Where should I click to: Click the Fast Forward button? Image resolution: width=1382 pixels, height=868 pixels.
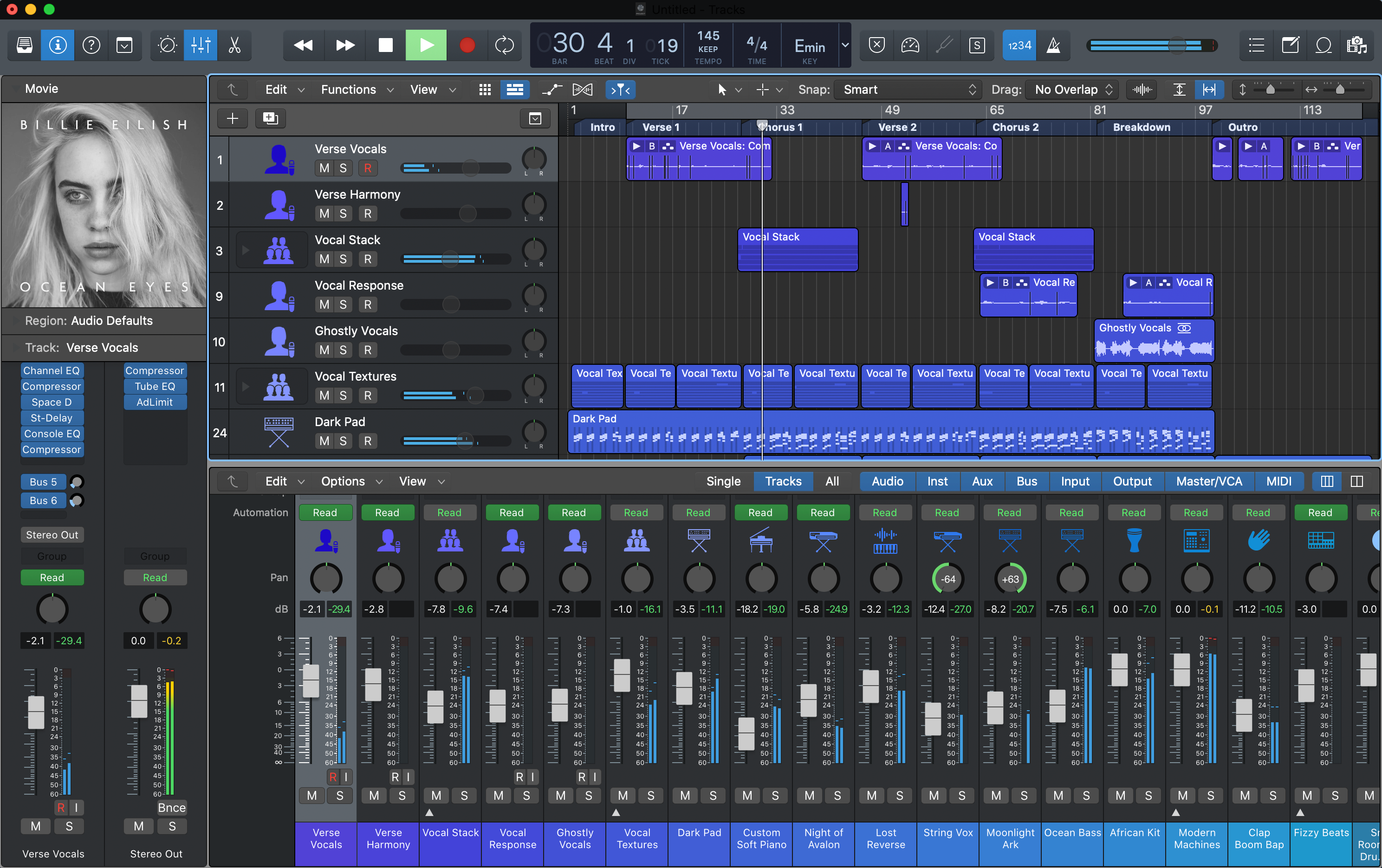click(344, 45)
